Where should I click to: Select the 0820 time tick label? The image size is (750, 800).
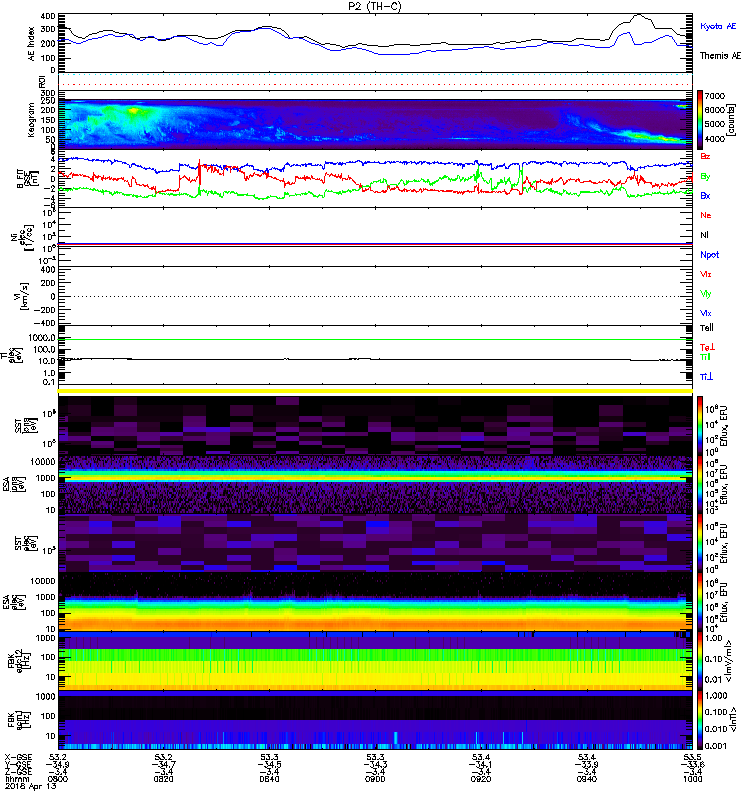point(163,780)
